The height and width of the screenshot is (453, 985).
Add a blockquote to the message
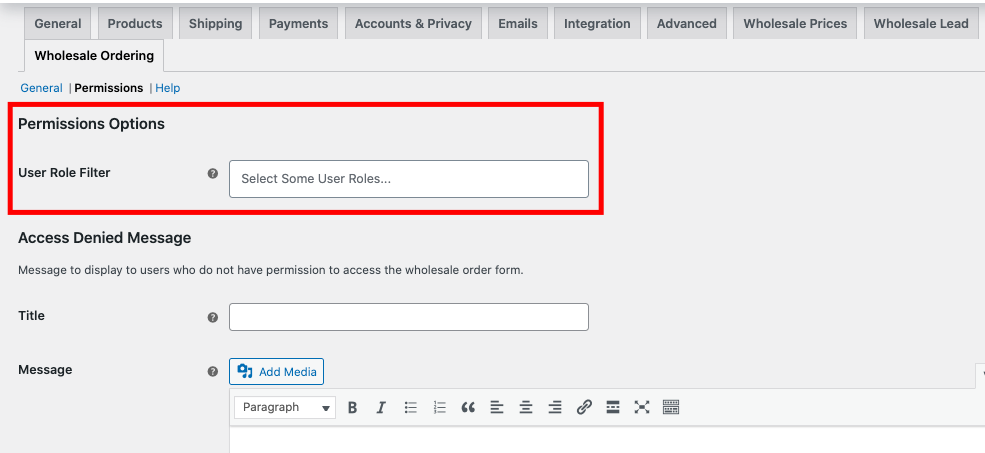pos(468,407)
